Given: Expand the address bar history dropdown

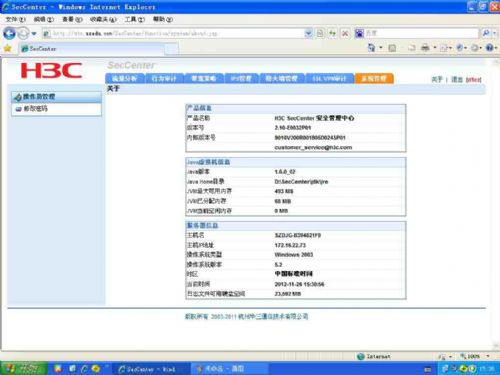Looking at the screenshot, I should 308,33.
